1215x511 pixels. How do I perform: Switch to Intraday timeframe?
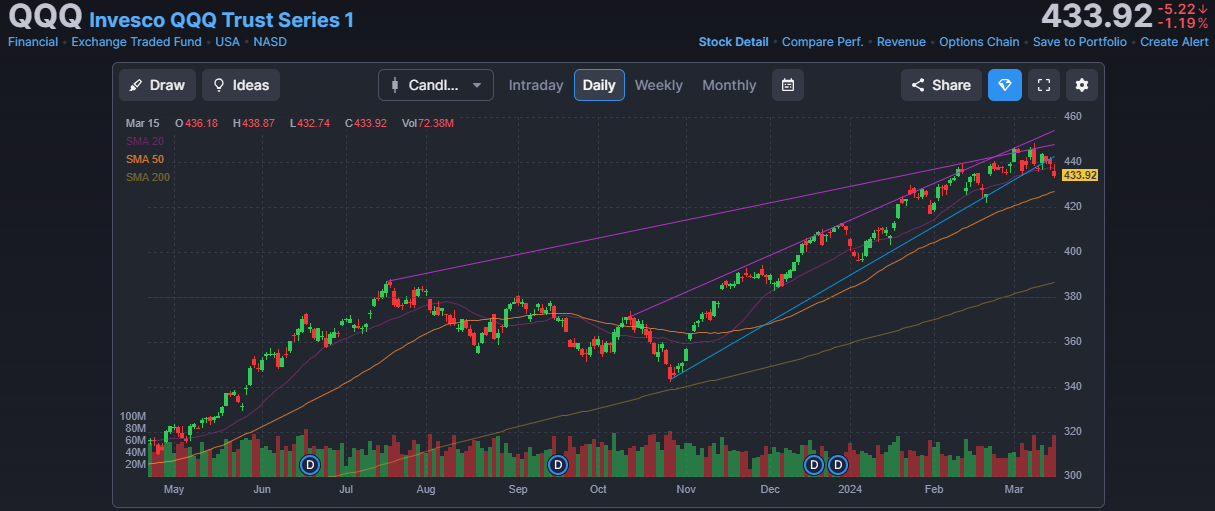tap(536, 85)
